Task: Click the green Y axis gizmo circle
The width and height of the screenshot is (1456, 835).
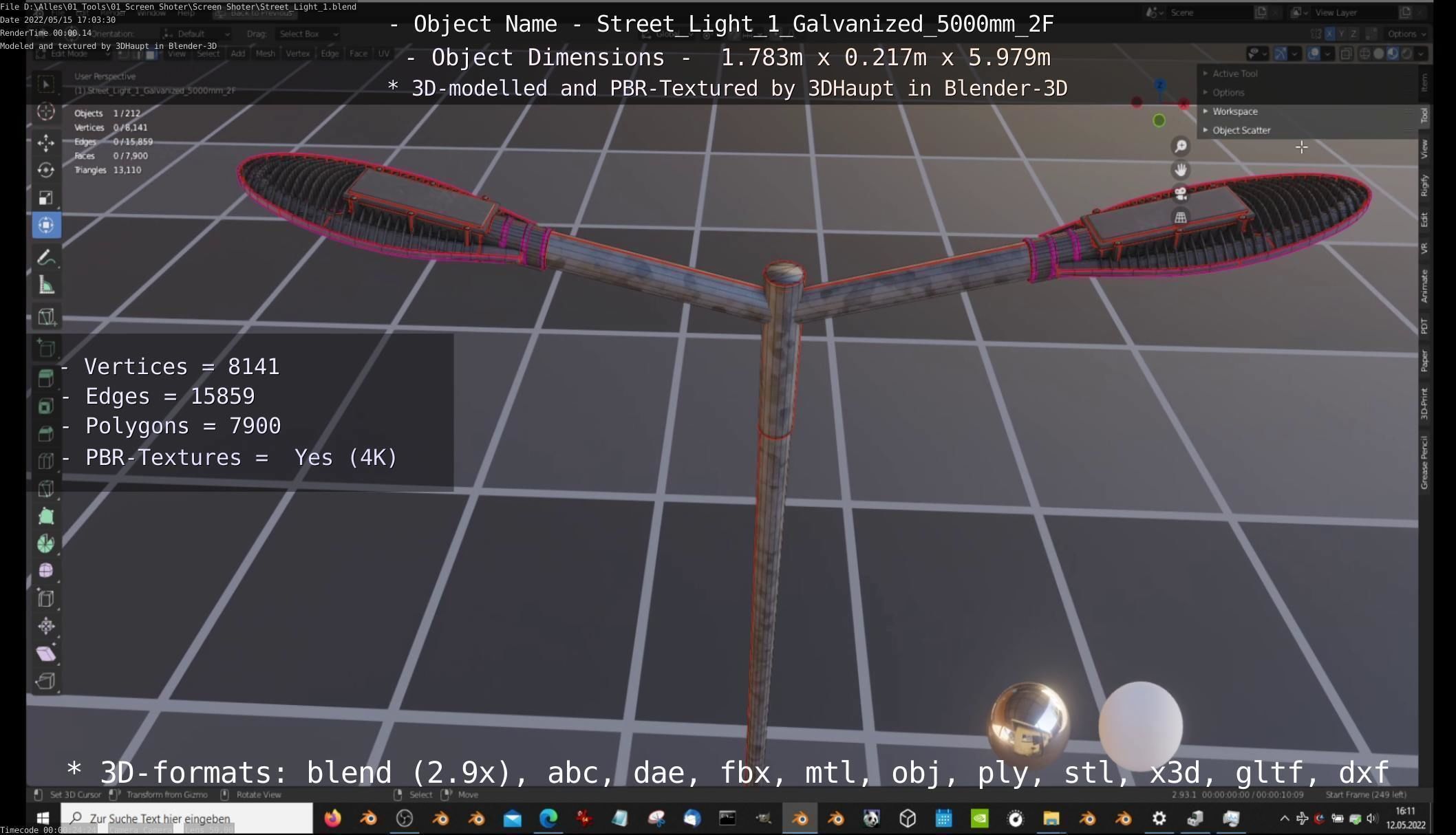Action: click(1159, 121)
